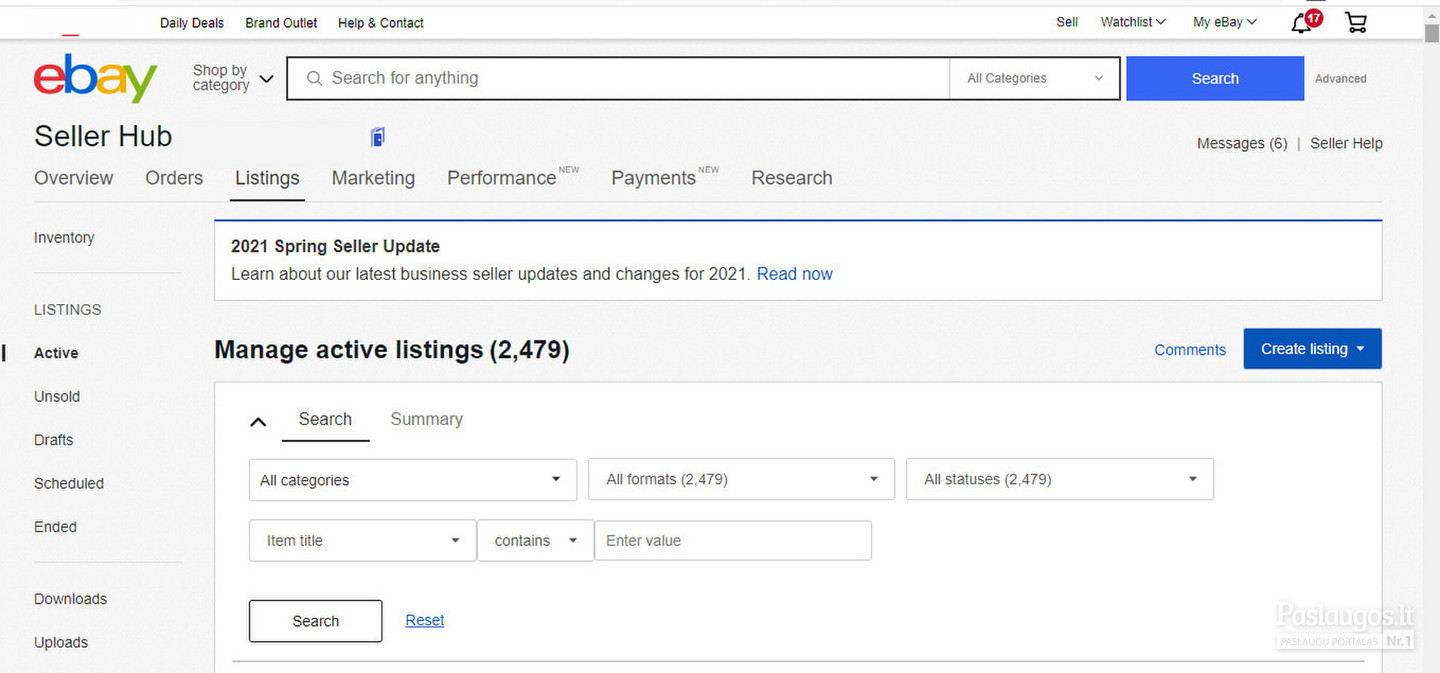The image size is (1440, 673).
Task: Open the Seller Help link
Action: tap(1346, 143)
